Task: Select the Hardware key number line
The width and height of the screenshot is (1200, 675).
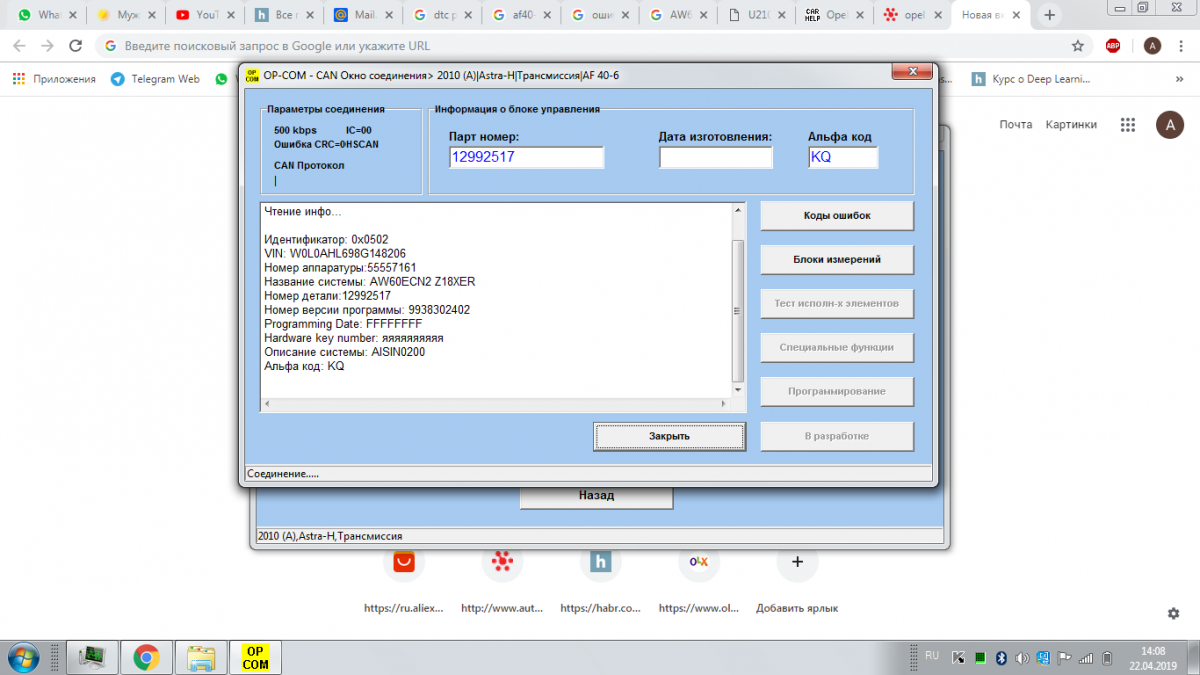Action: point(354,338)
